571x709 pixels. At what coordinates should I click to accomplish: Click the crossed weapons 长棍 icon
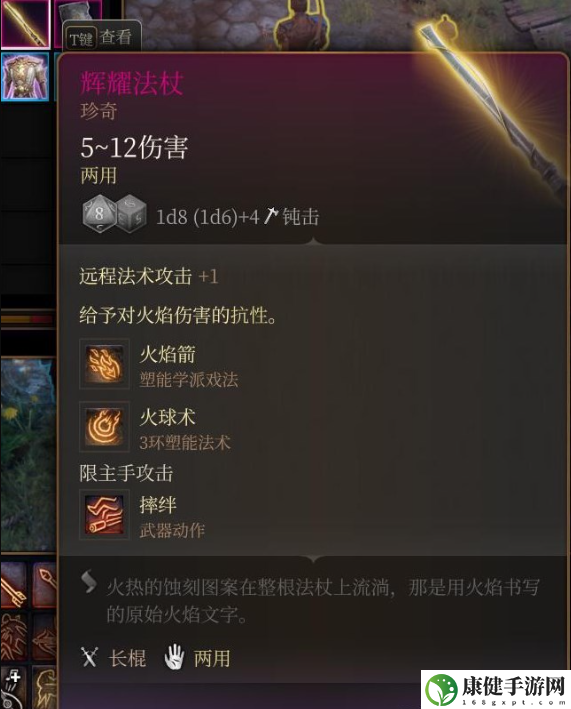tap(89, 657)
